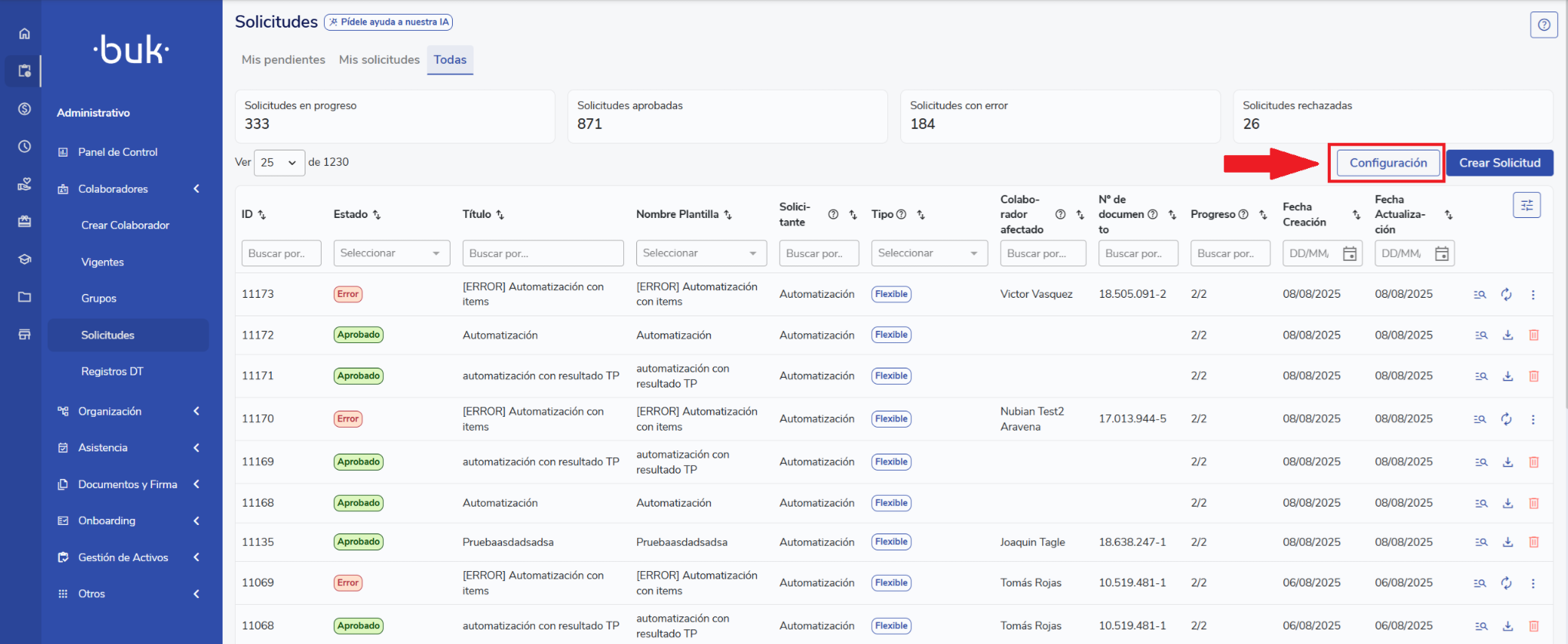Open the Configuración button

click(1388, 163)
